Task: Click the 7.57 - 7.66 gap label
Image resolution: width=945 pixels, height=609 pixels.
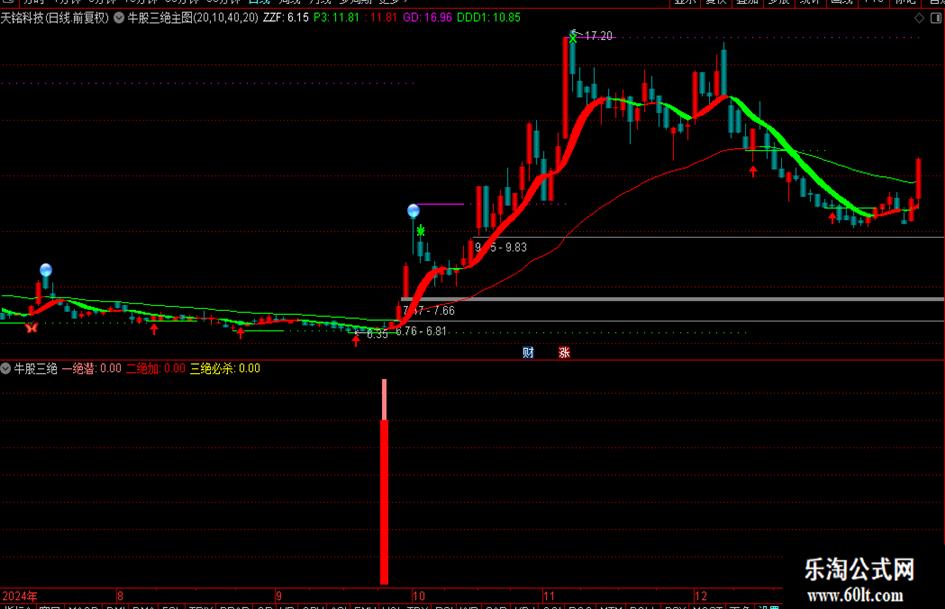Action: 429,311
